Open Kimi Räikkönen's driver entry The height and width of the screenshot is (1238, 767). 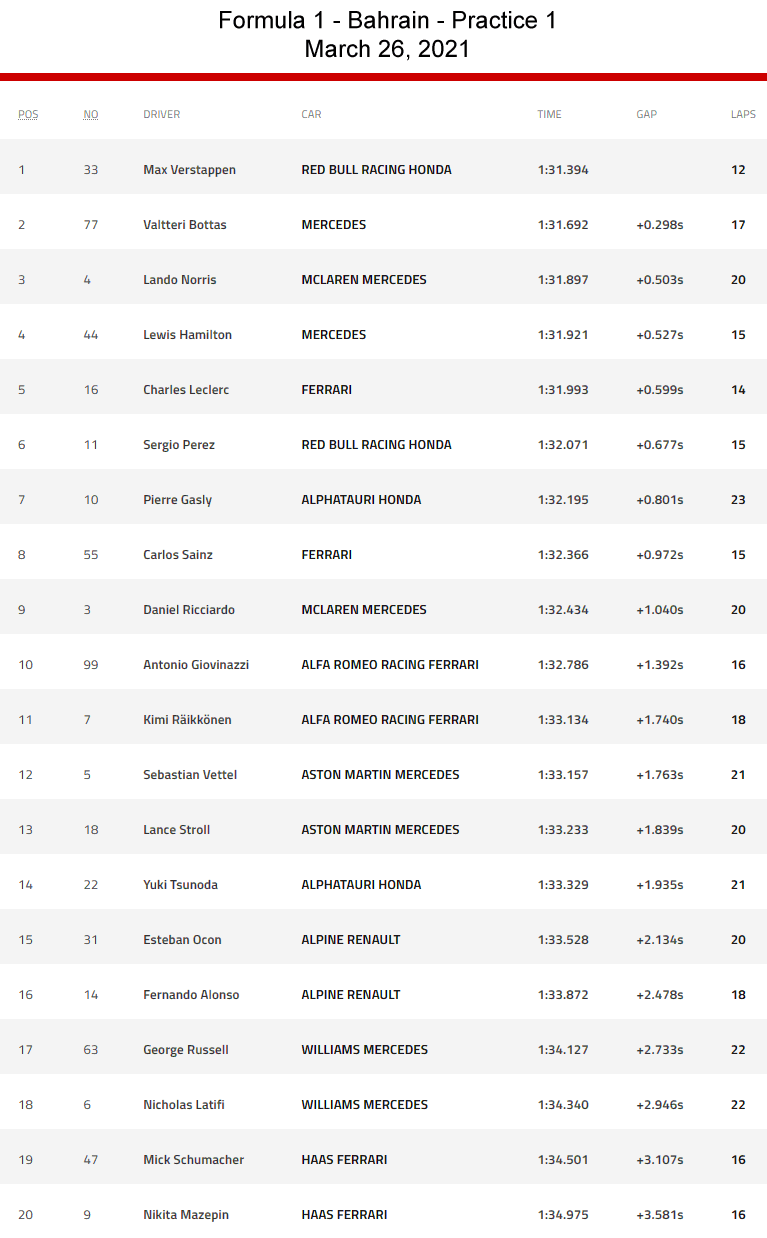click(187, 720)
